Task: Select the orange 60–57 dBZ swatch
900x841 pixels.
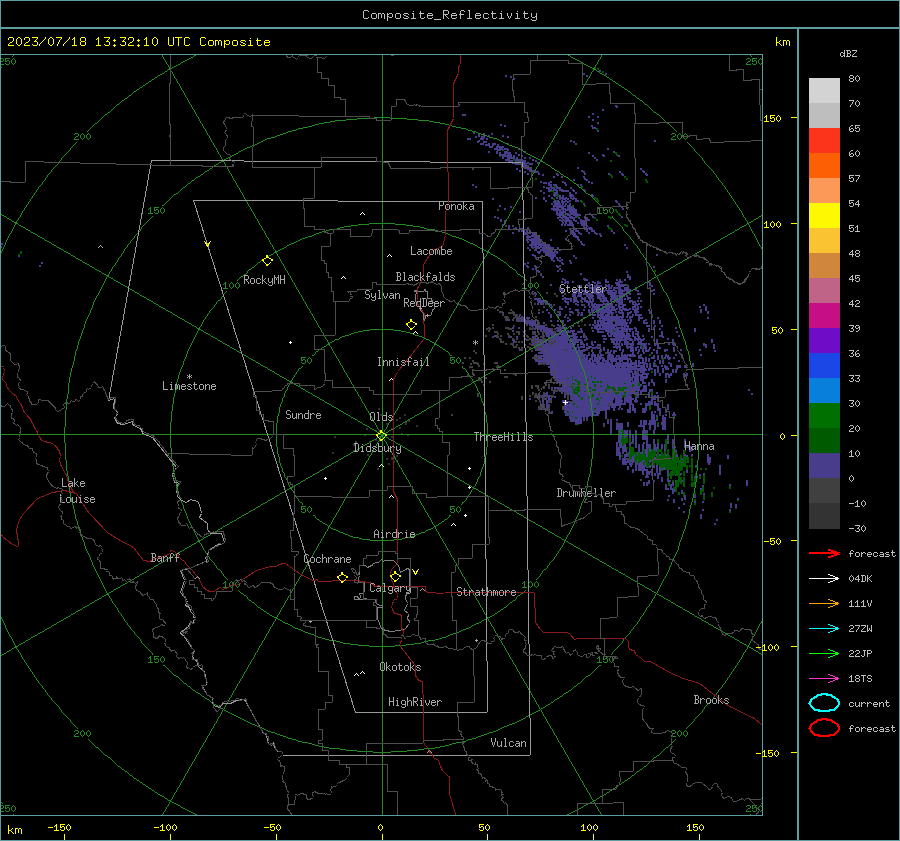Action: coord(824,165)
